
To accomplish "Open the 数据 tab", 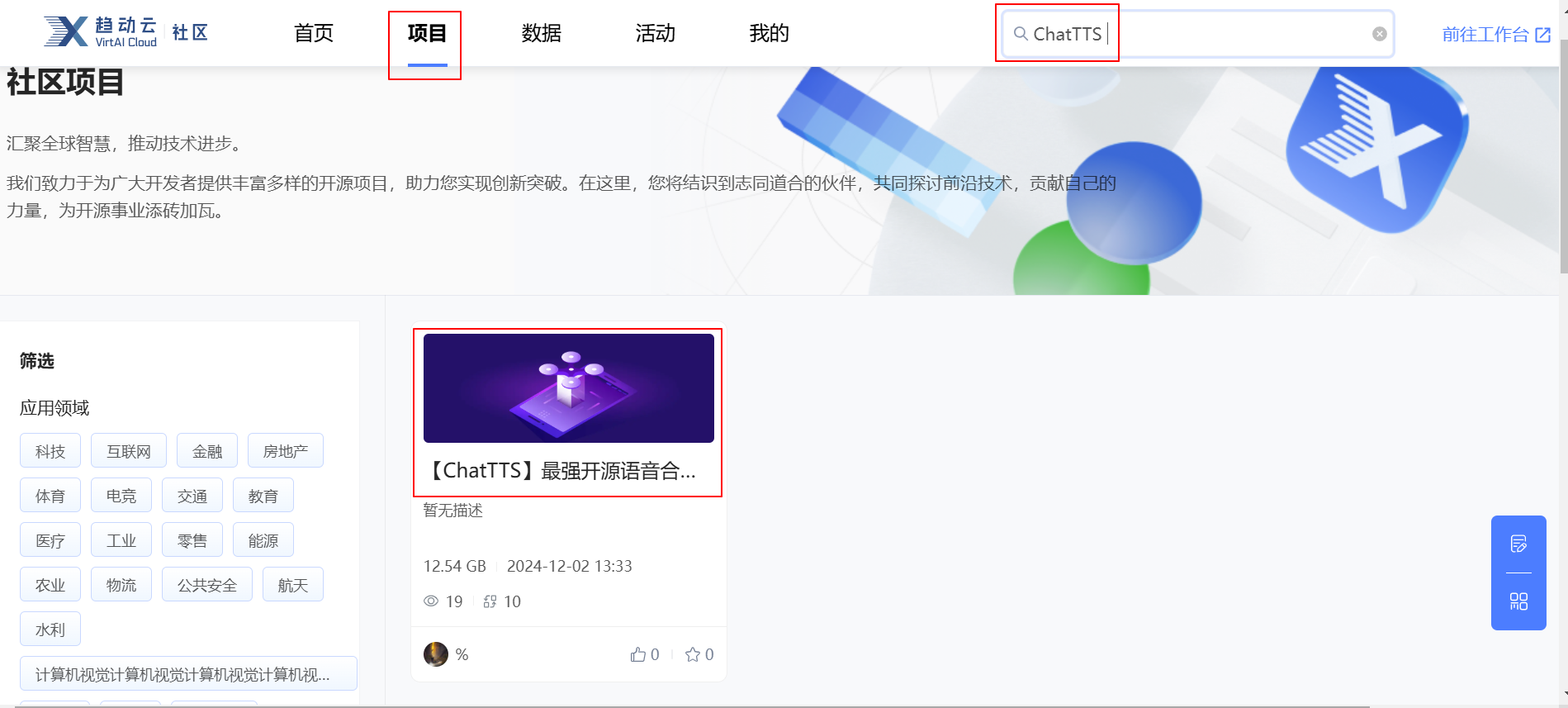I will tap(542, 33).
